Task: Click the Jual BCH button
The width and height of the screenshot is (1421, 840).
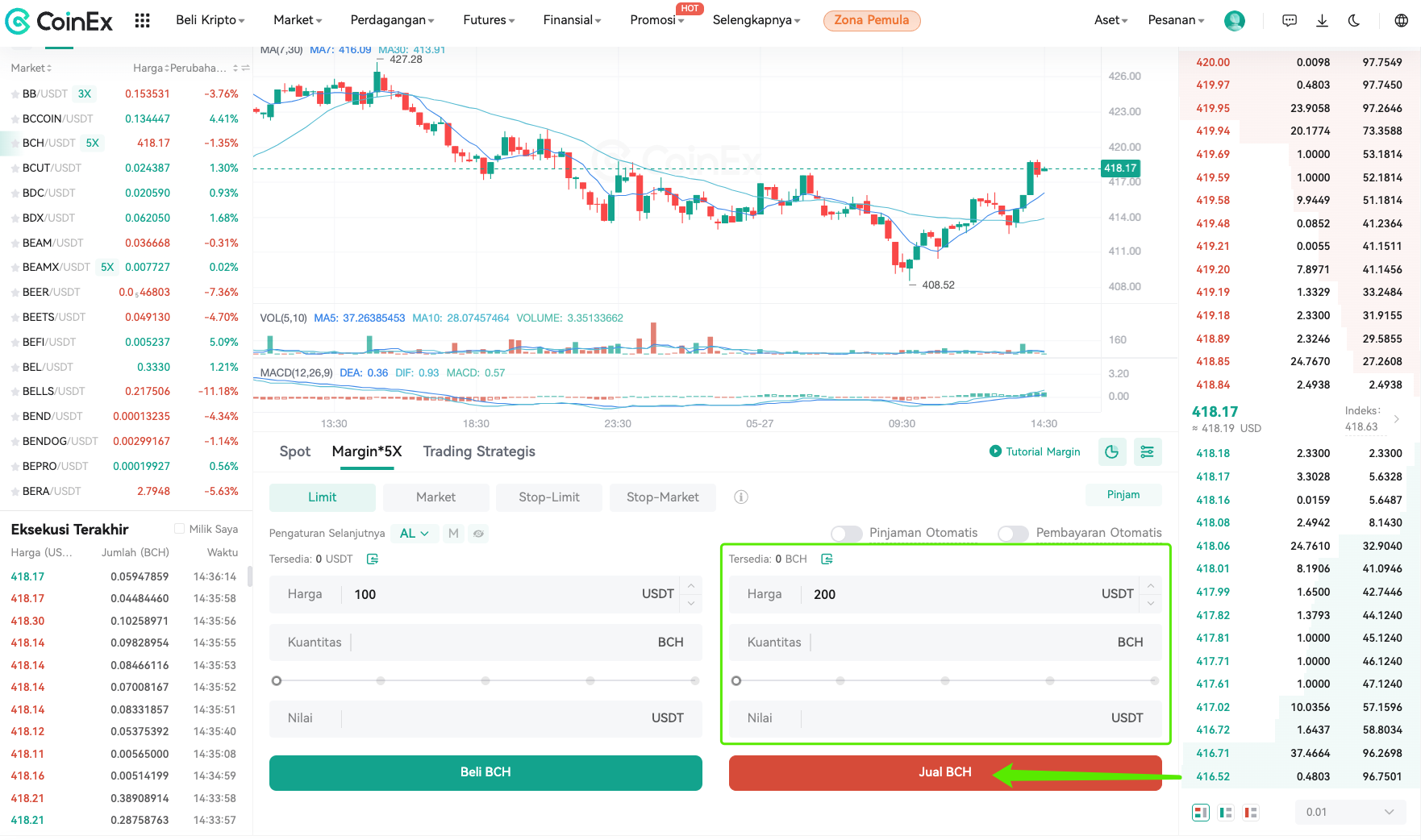Action: click(x=945, y=773)
